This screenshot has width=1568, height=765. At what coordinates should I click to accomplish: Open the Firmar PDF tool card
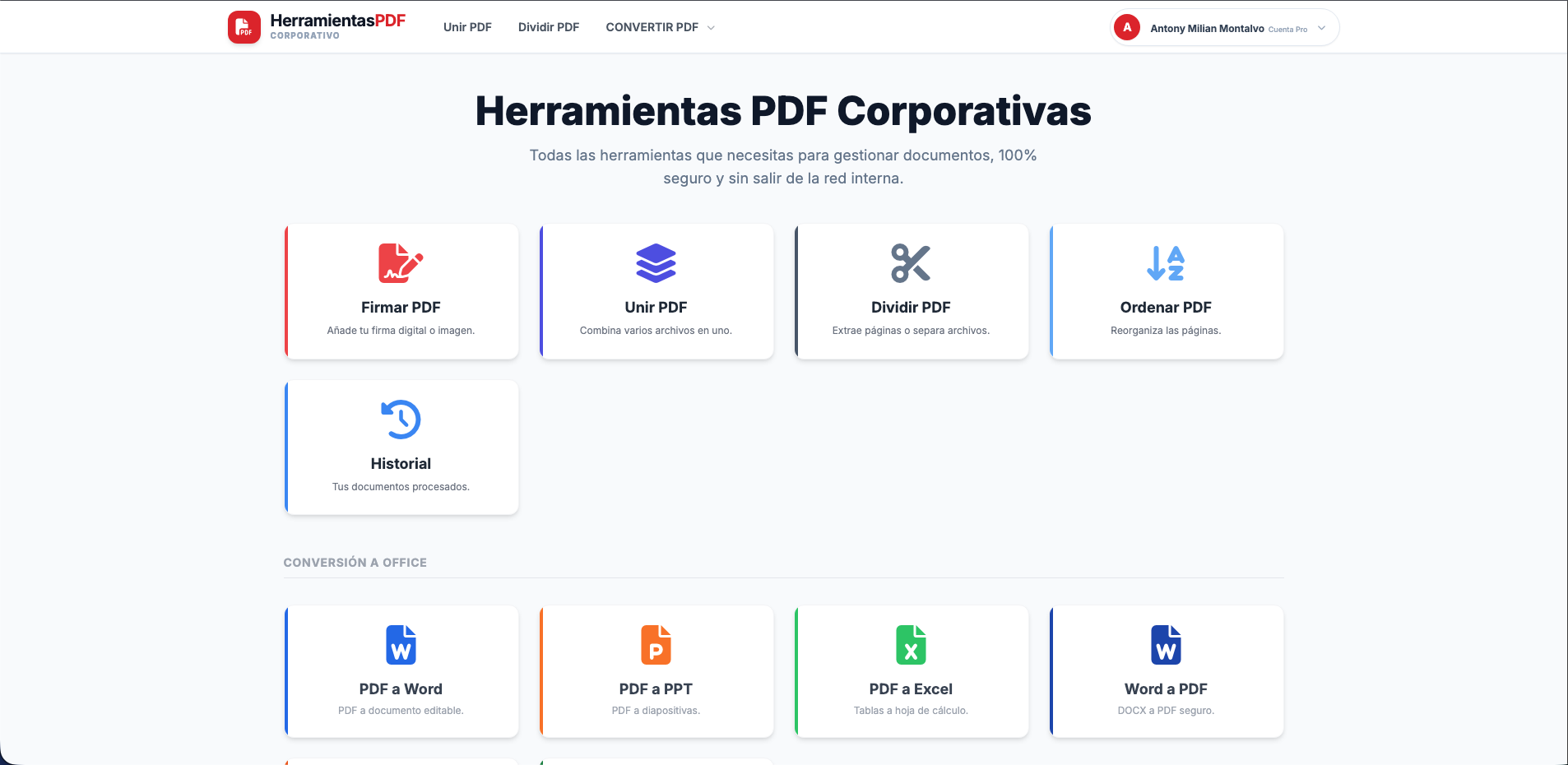pyautogui.click(x=401, y=291)
